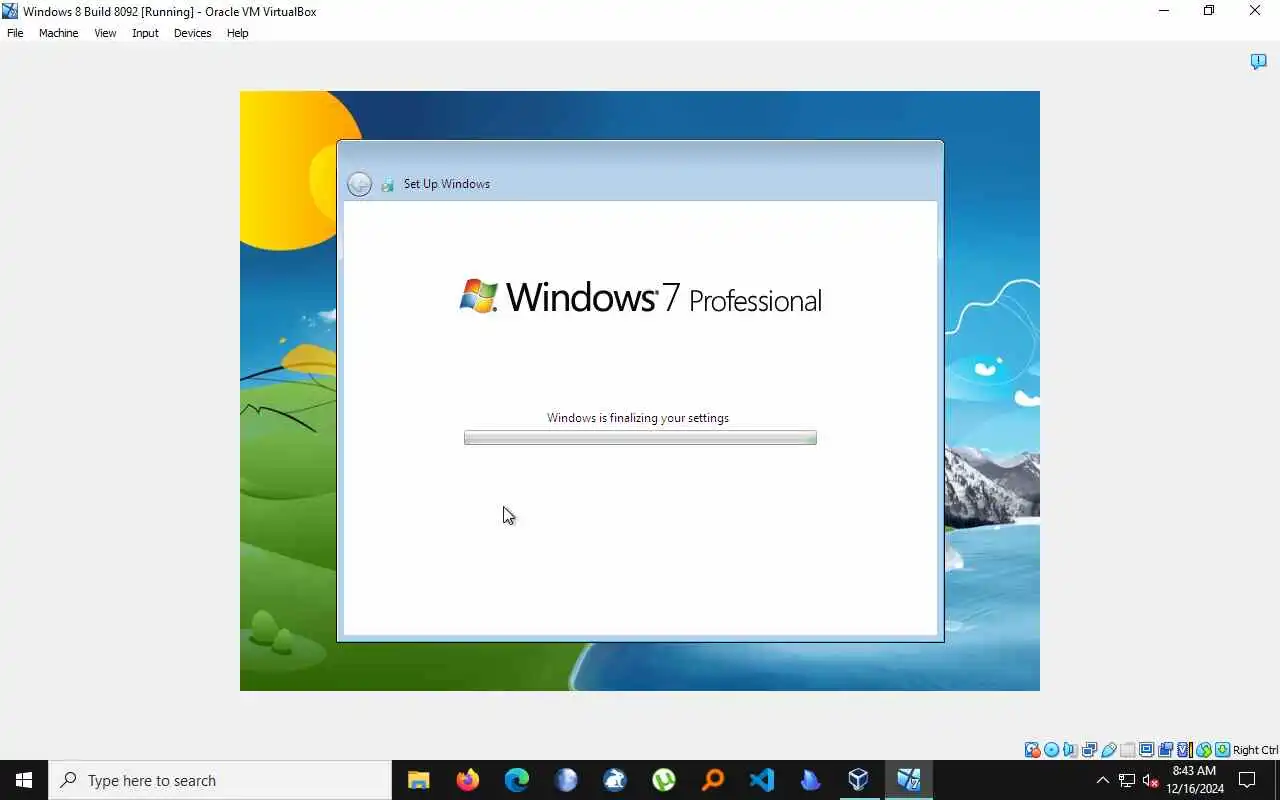
Task: Open the Windows notification center
Action: point(1247,780)
